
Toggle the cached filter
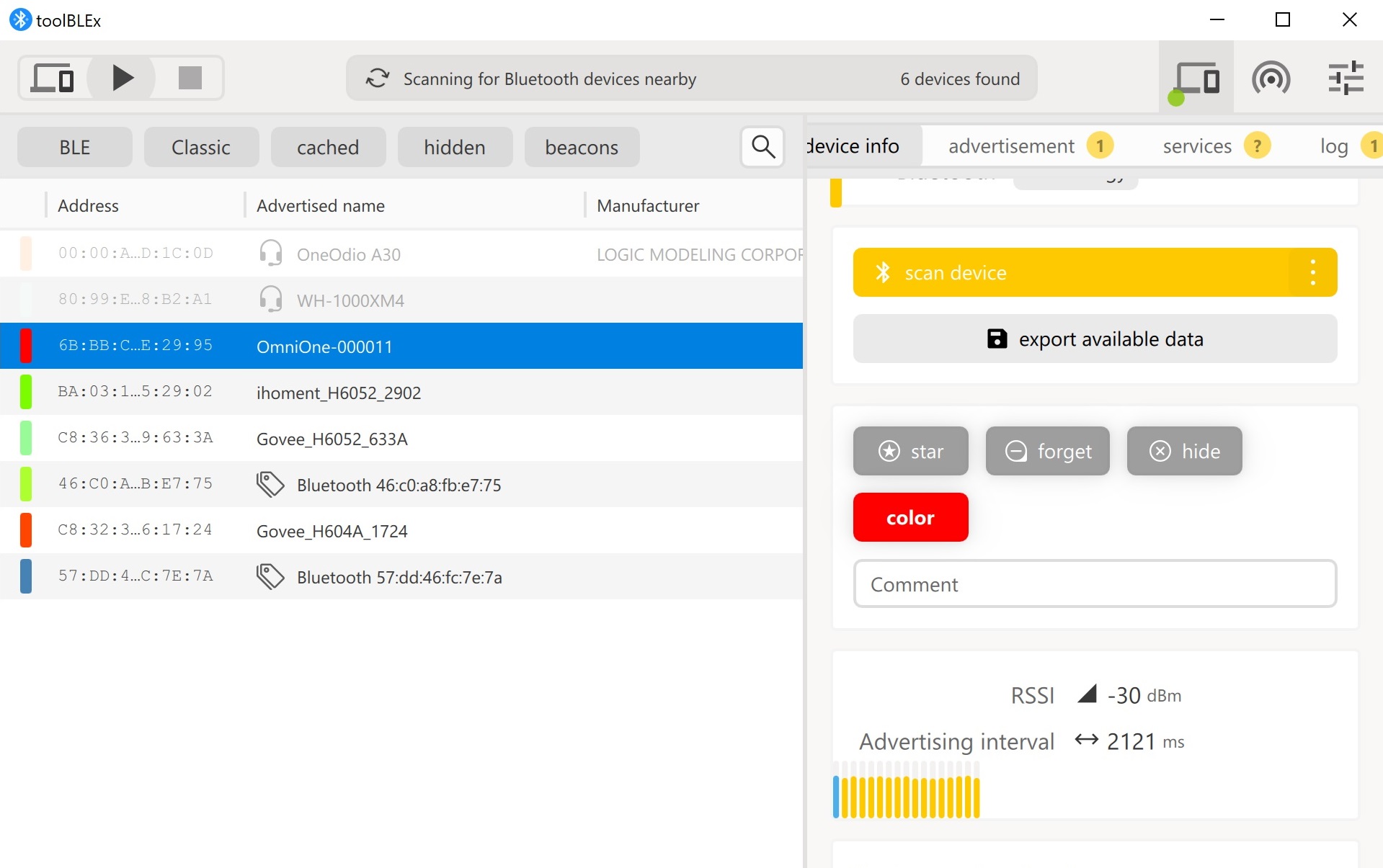click(x=328, y=147)
